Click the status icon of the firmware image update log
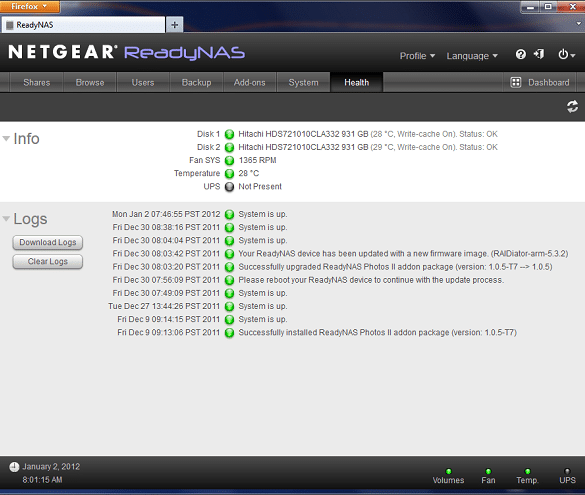 click(x=229, y=254)
